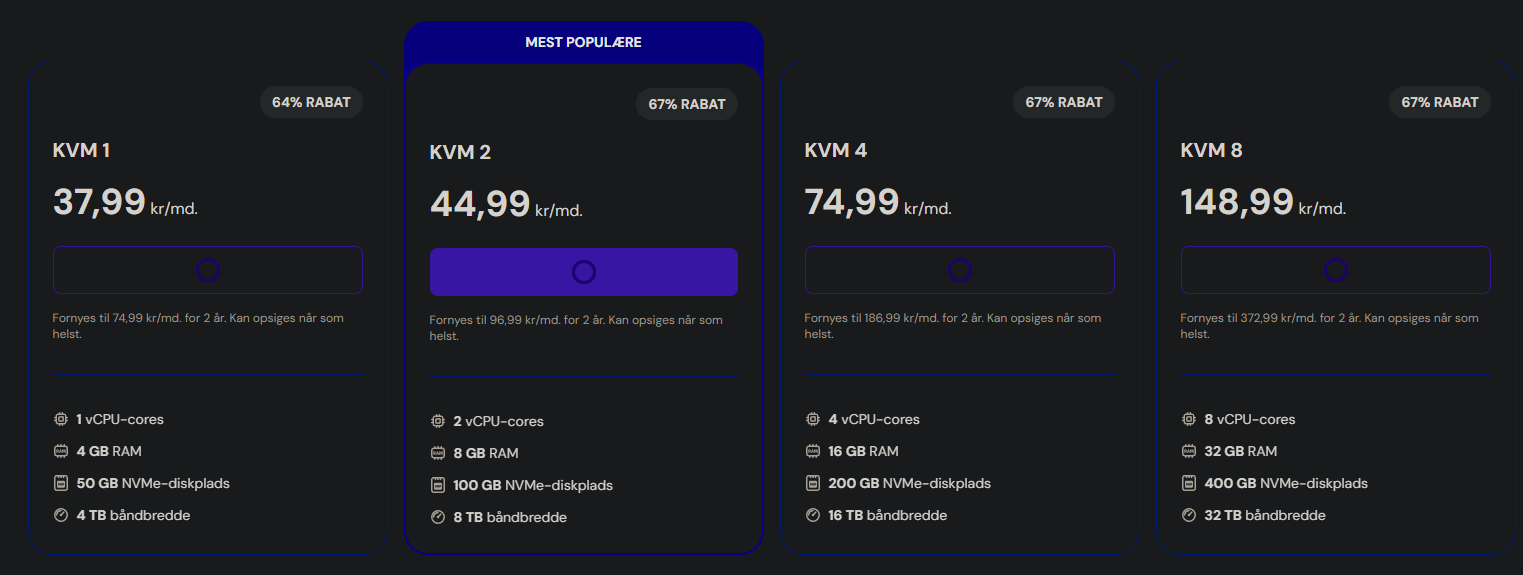Click the gauge icon beside 16 TB båndbredde
The height and width of the screenshot is (575, 1523).
tap(812, 516)
